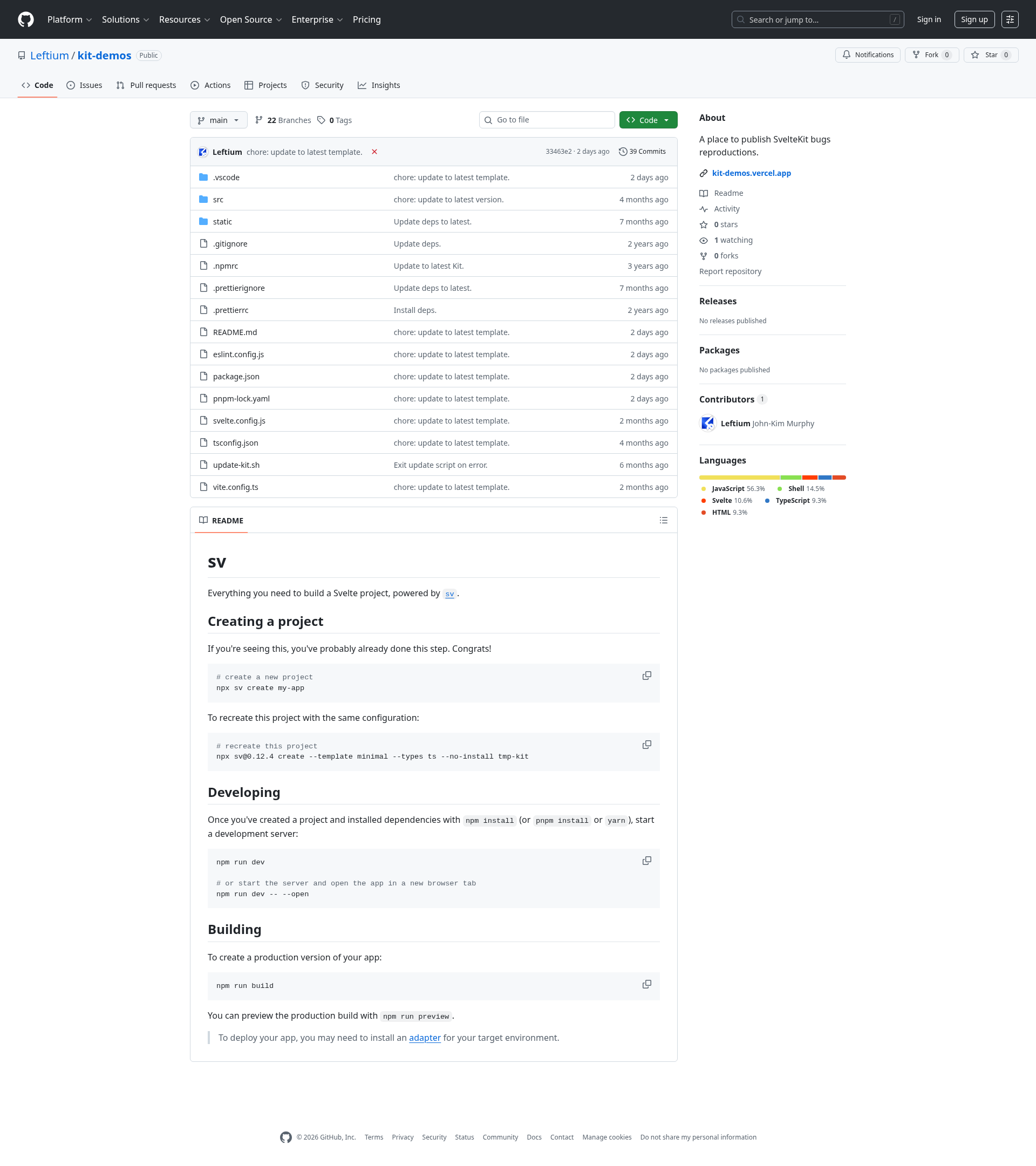Star the kit-demos repository
The height and width of the screenshot is (1166, 1036).
[990, 54]
